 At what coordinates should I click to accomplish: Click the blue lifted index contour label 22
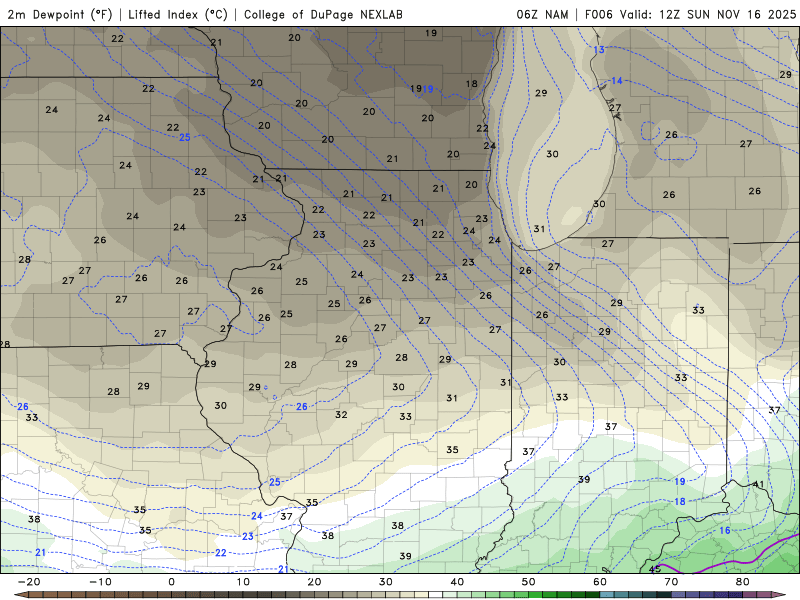[x=220, y=553]
